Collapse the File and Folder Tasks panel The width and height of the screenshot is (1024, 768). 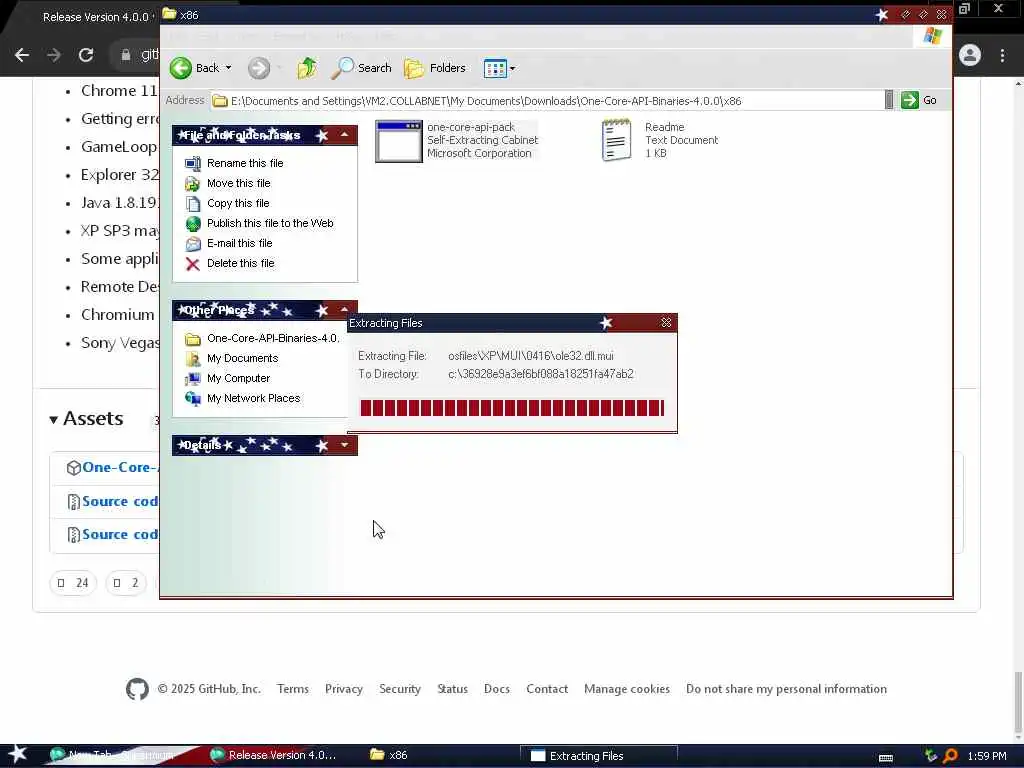[344, 135]
